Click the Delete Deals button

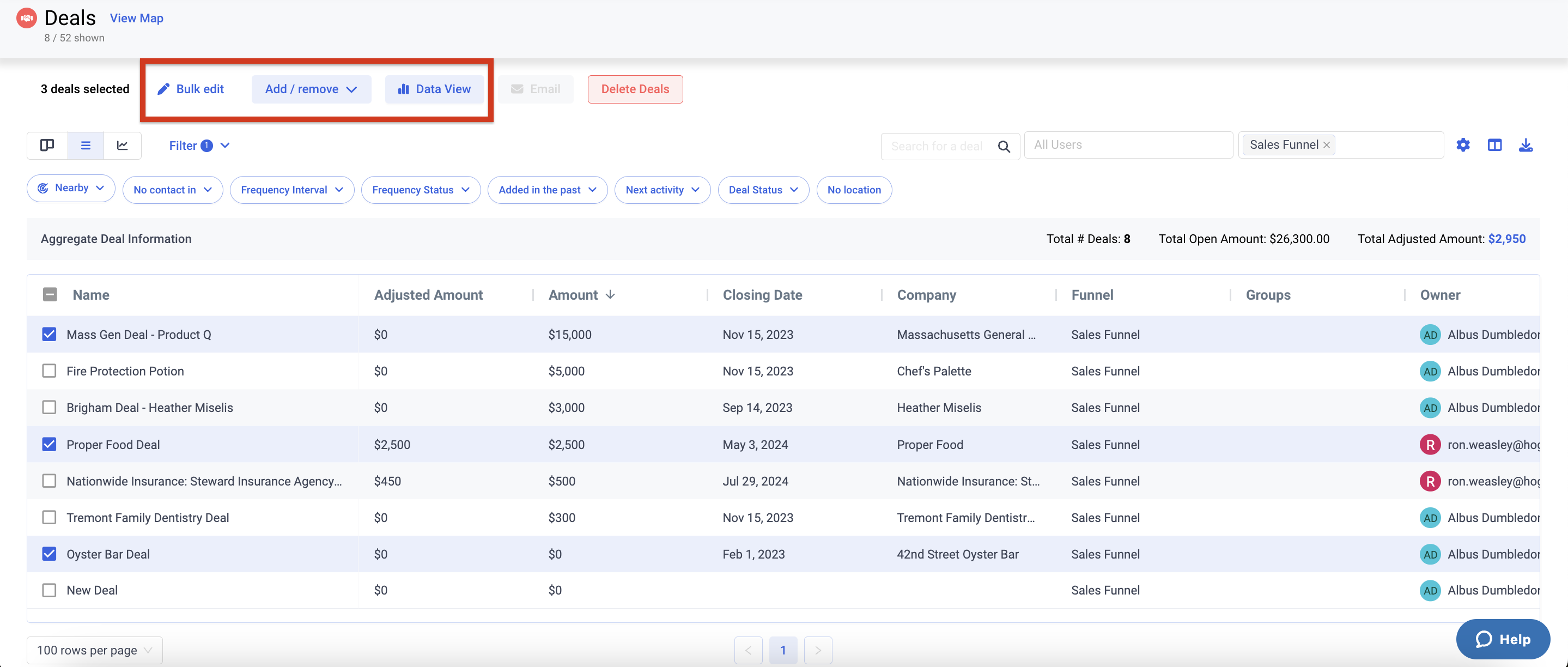tap(635, 89)
